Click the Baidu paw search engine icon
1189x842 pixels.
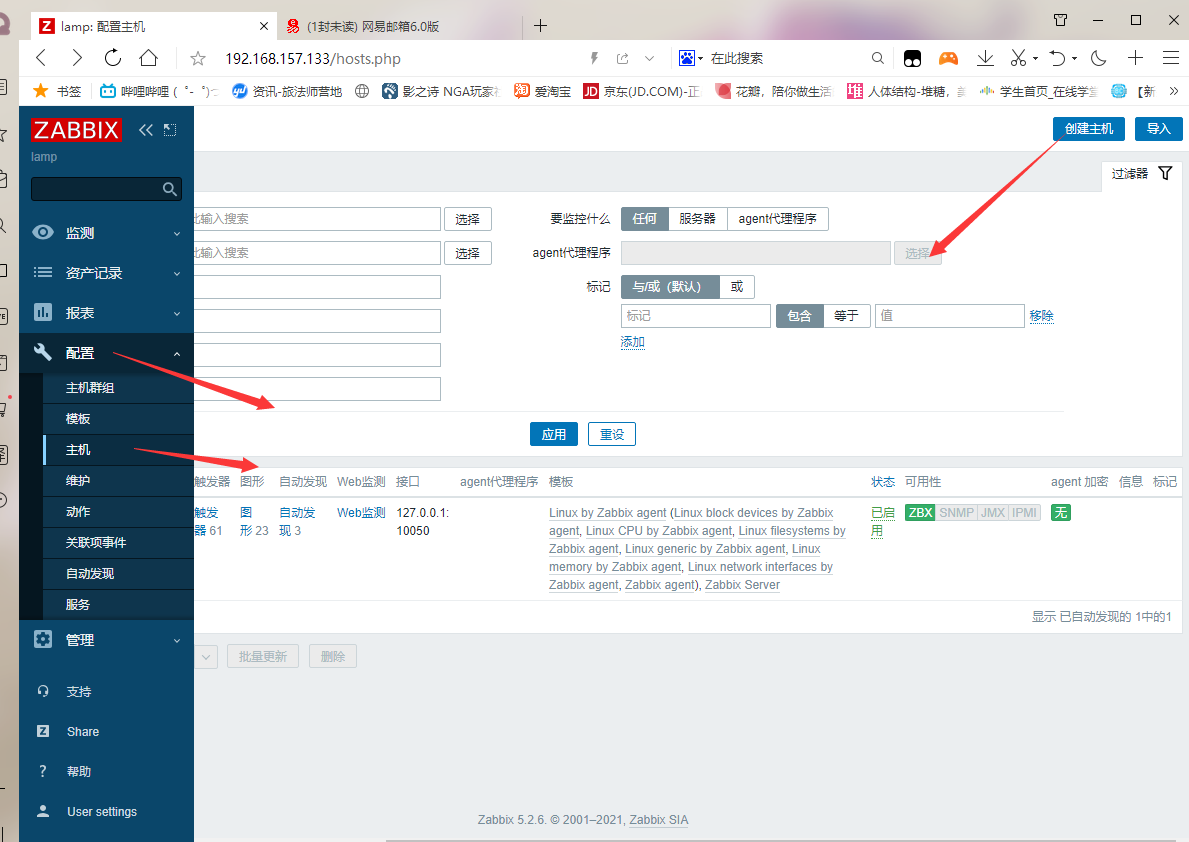[x=686, y=58]
